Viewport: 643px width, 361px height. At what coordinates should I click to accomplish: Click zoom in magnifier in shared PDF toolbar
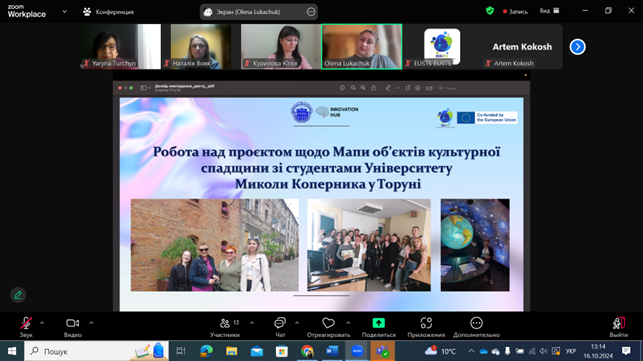pos(363,88)
